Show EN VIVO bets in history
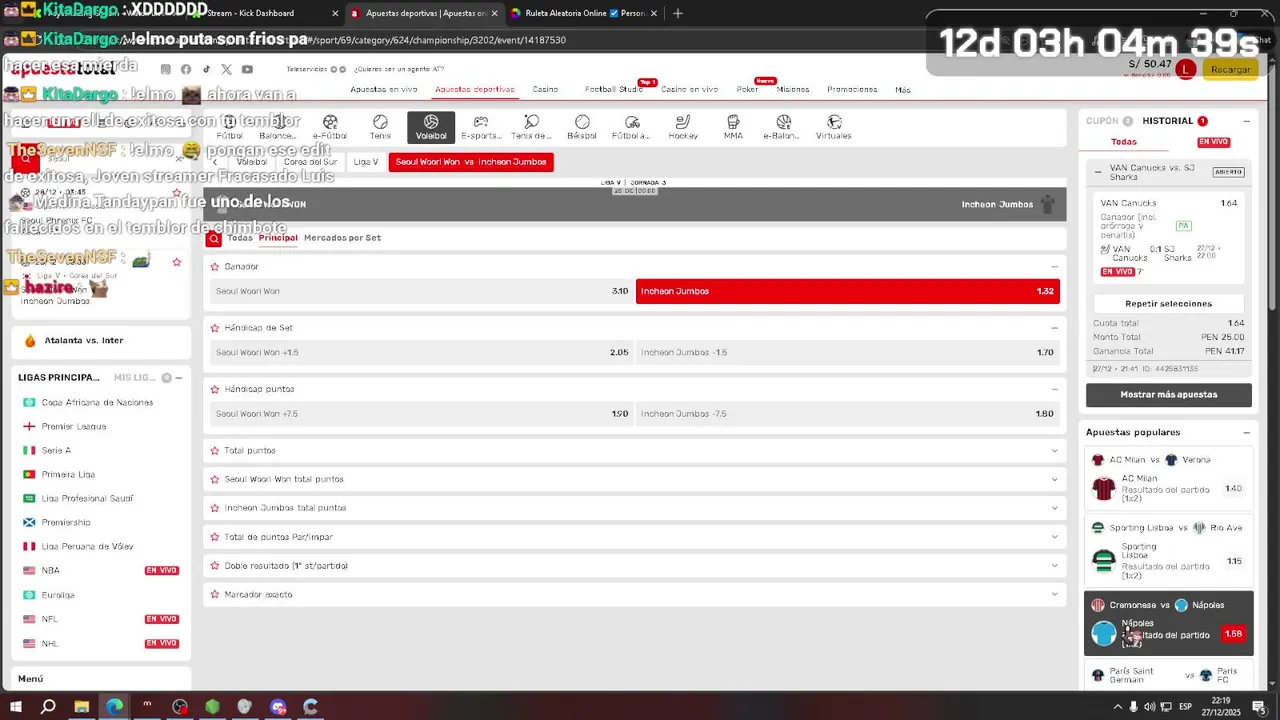Image resolution: width=1280 pixels, height=720 pixels. 1213,142
